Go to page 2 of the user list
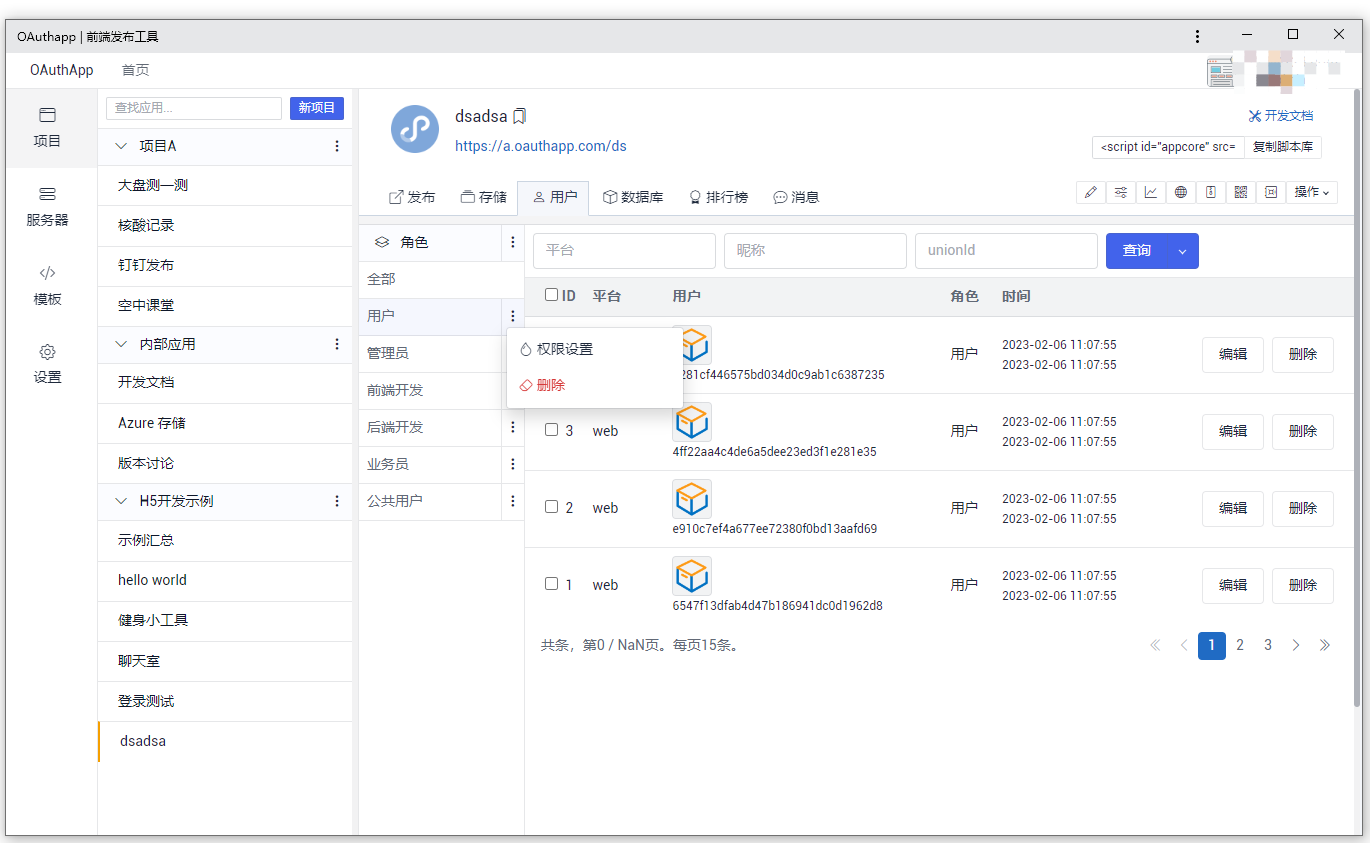 click(x=1240, y=645)
